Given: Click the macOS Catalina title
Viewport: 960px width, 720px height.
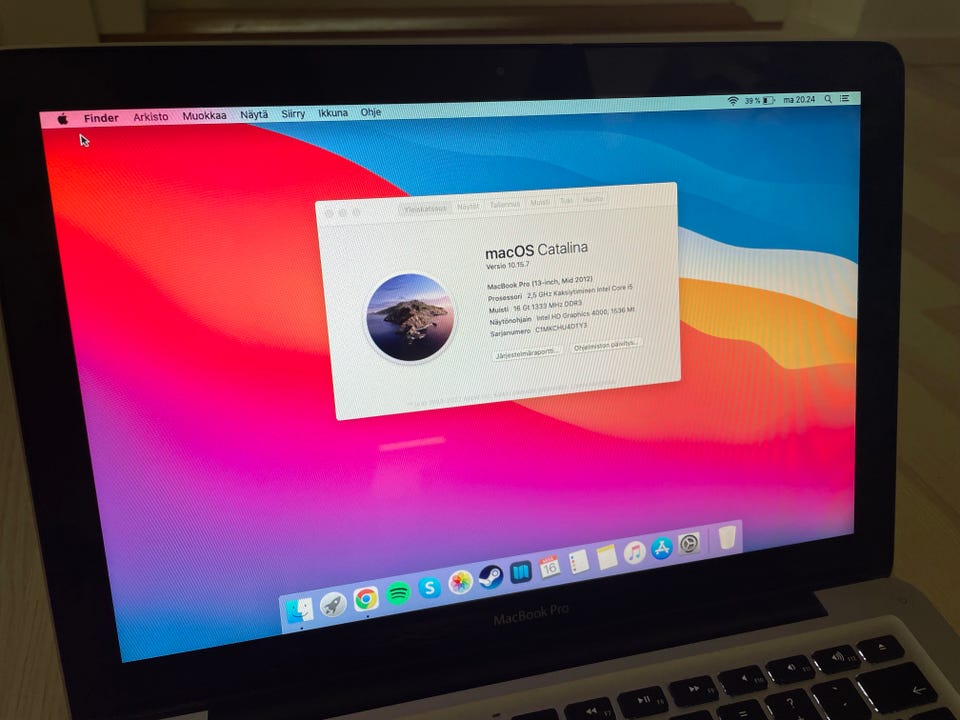Looking at the screenshot, I should pyautogui.click(x=536, y=250).
